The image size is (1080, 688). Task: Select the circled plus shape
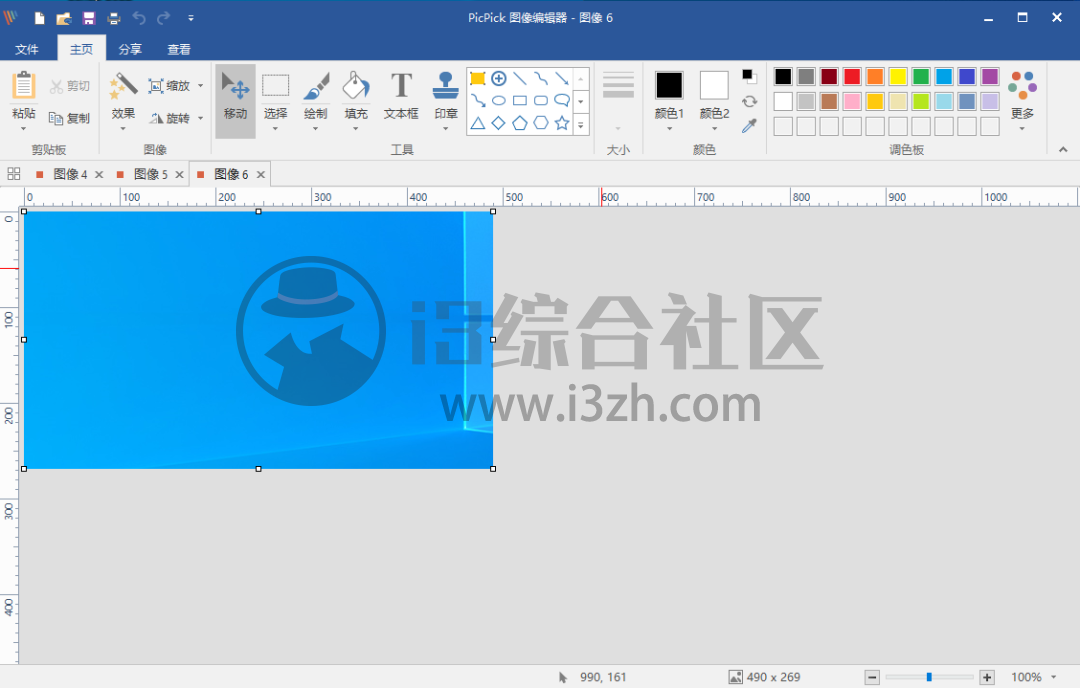pos(499,79)
